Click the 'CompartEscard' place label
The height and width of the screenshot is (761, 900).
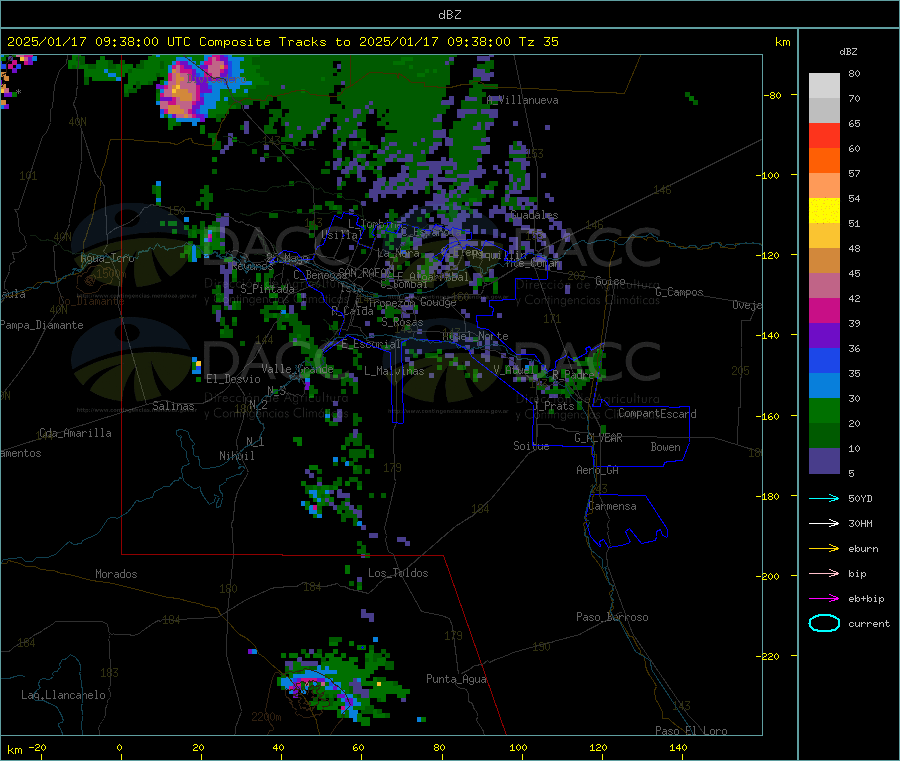tap(657, 413)
